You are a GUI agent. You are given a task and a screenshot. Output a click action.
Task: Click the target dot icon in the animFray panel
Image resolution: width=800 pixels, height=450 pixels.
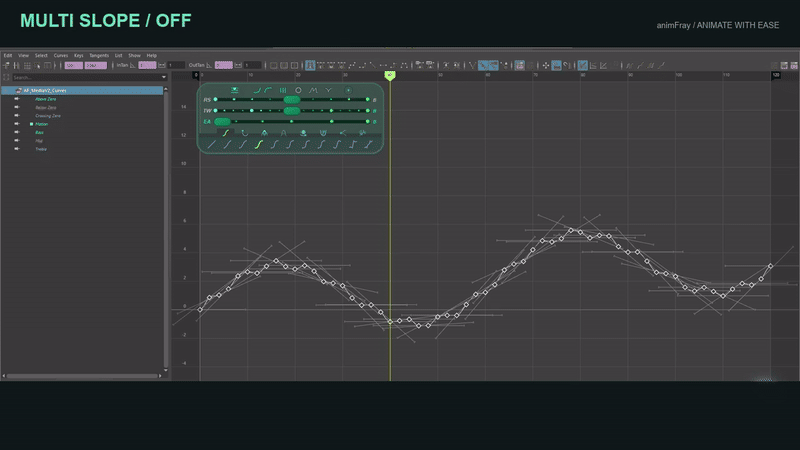(348, 90)
